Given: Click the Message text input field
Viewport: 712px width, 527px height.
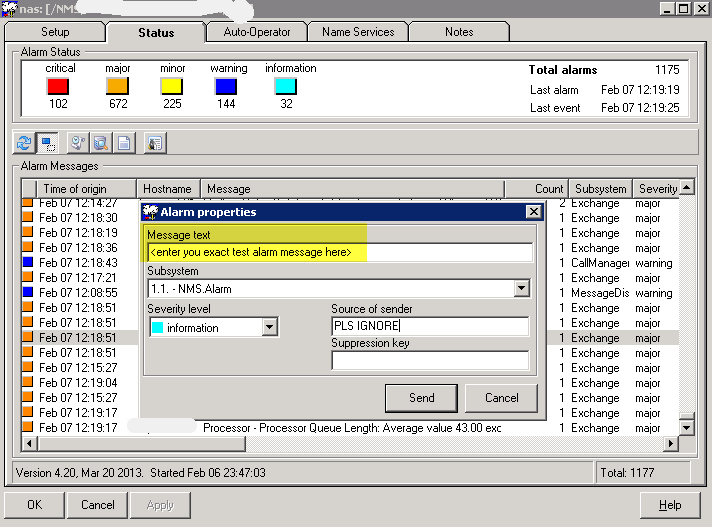Looking at the screenshot, I should (338, 252).
